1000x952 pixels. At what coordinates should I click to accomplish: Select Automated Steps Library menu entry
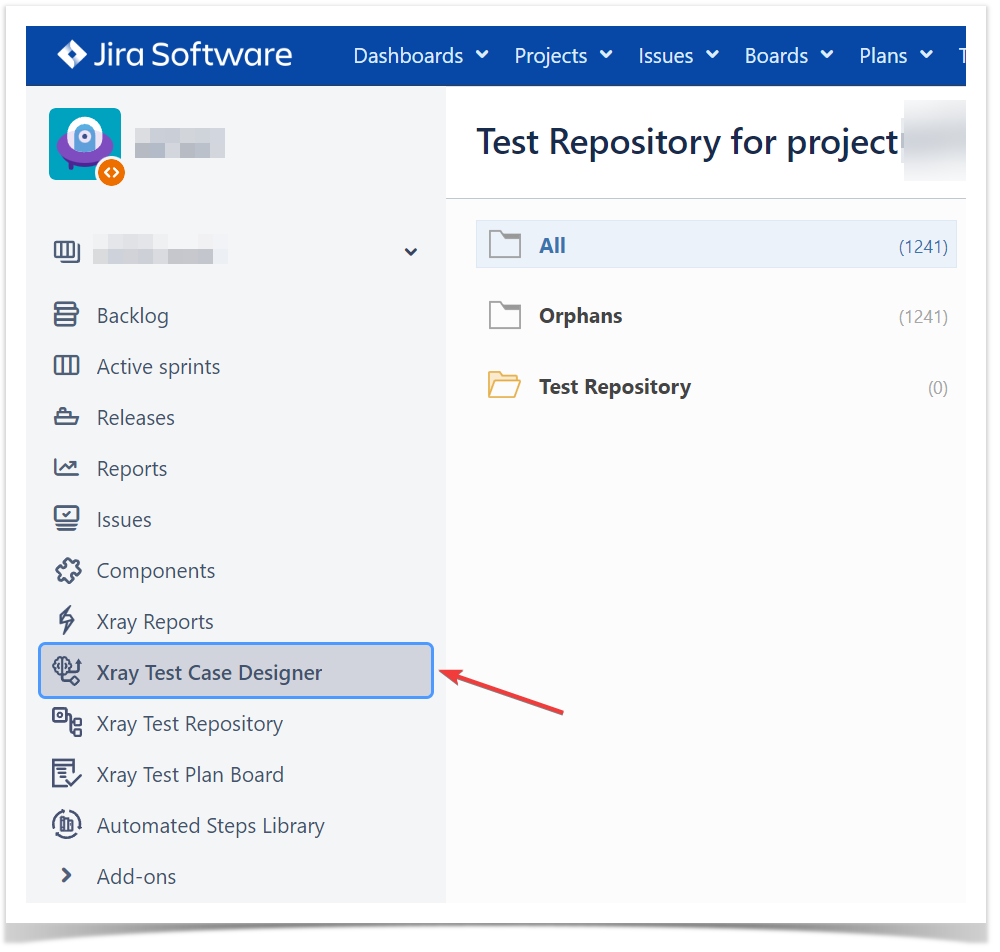tap(210, 826)
